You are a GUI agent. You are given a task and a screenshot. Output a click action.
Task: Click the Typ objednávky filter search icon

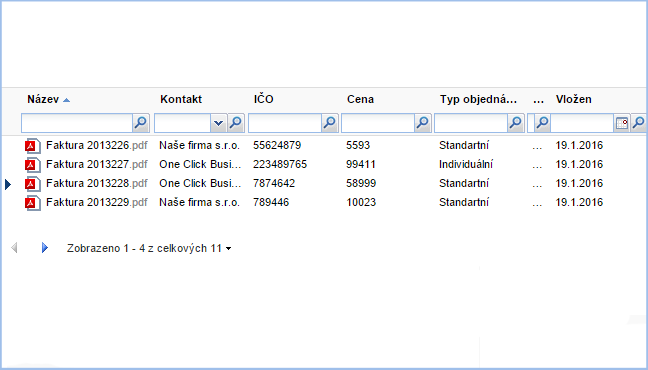coord(515,123)
